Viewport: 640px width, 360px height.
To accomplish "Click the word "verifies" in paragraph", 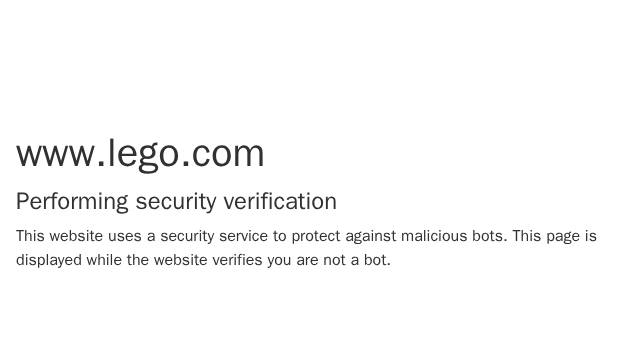I will pos(237,260).
